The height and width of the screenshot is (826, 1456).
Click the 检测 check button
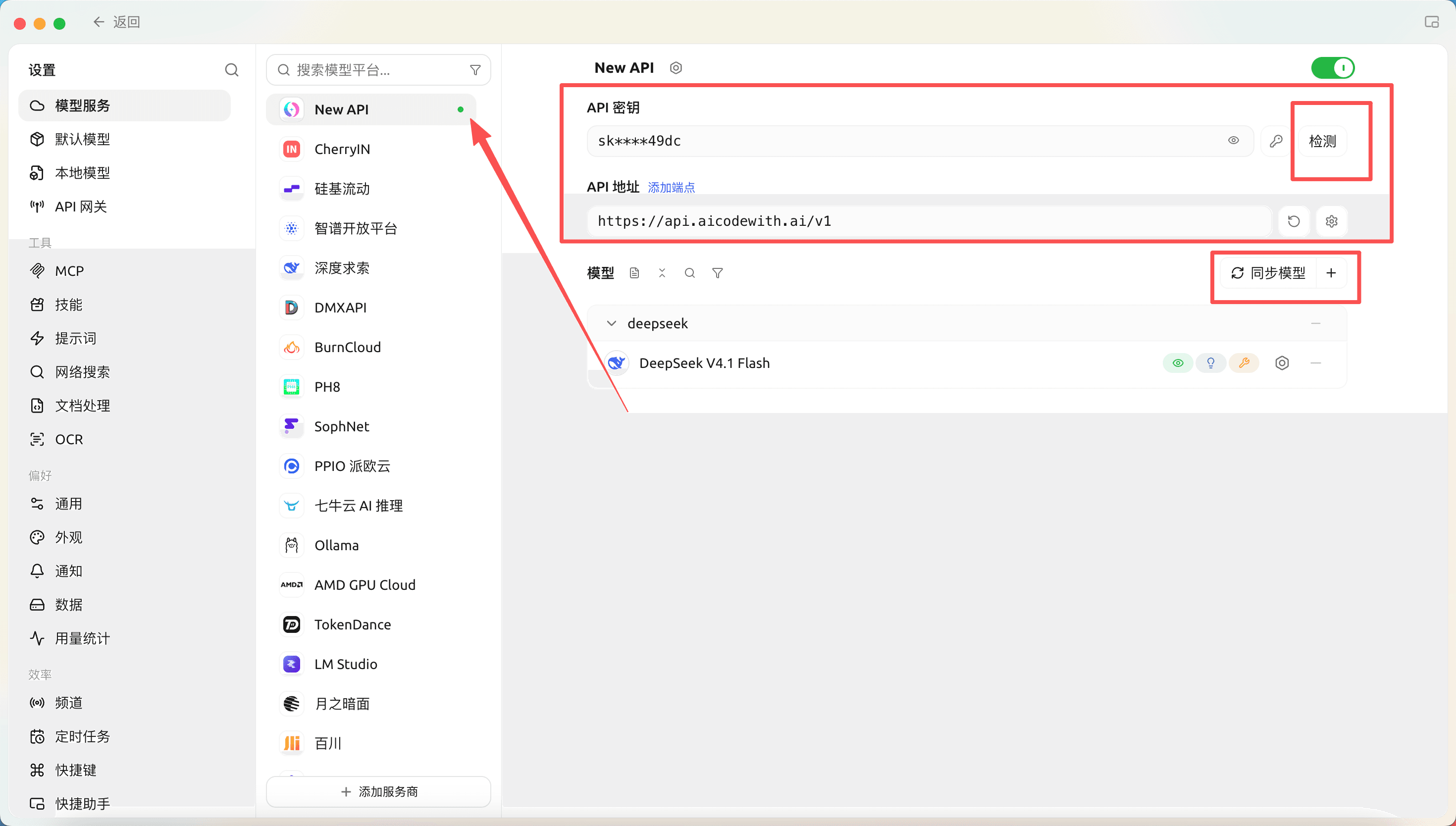point(1322,141)
